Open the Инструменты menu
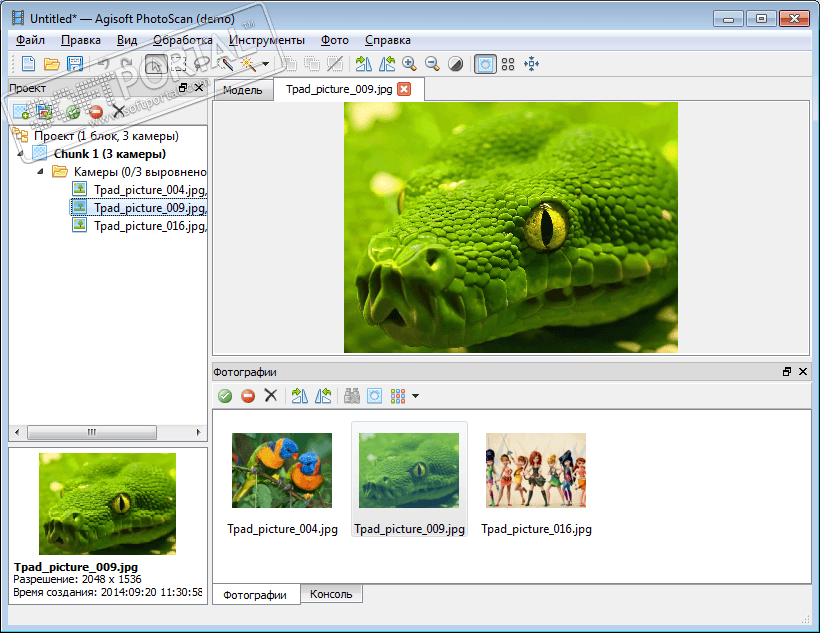The height and width of the screenshot is (633, 820). click(267, 40)
